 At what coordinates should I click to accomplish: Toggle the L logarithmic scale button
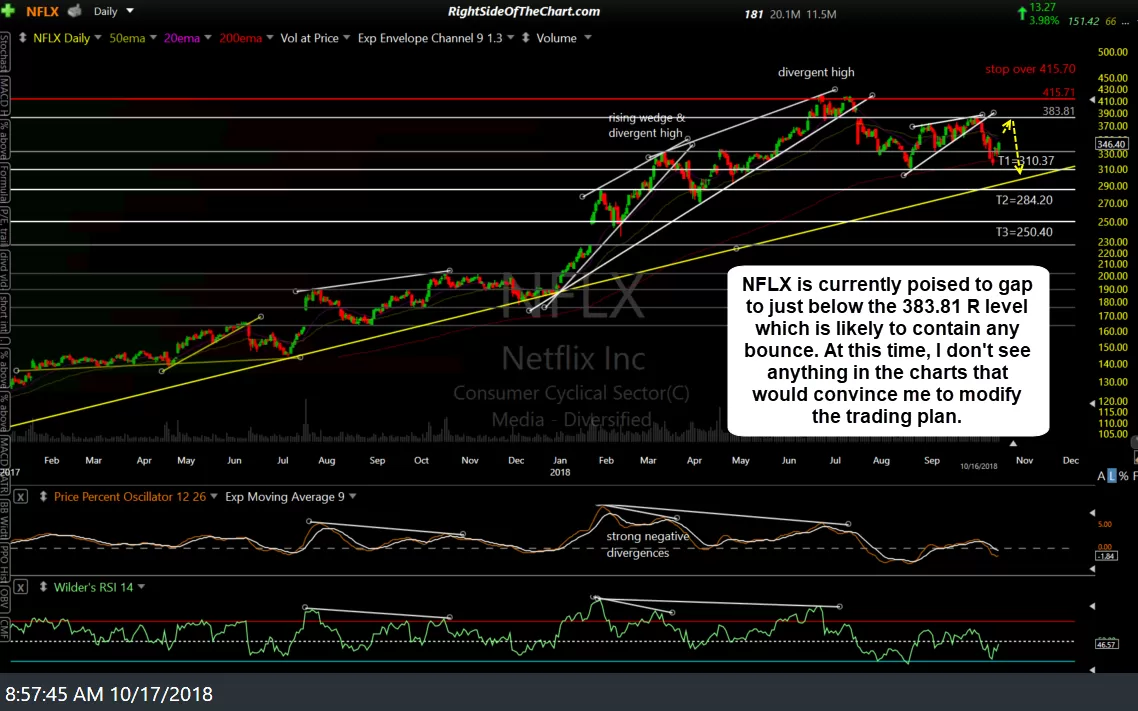(1112, 476)
